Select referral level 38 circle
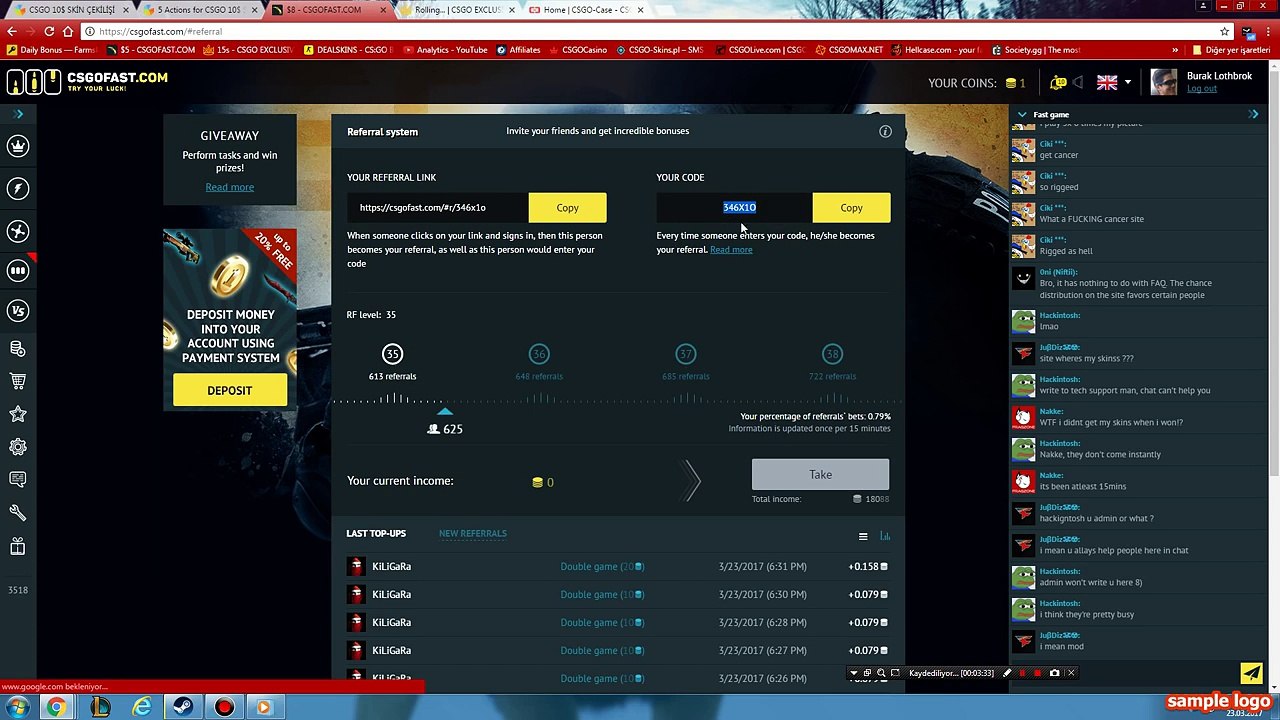Screen dimensions: 1280x720 pos(832,353)
